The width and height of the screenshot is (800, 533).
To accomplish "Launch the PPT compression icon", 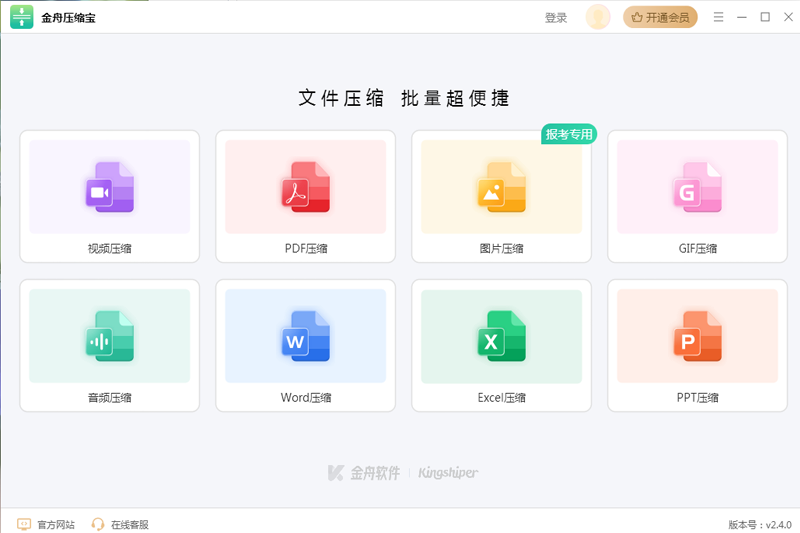I will click(x=697, y=336).
